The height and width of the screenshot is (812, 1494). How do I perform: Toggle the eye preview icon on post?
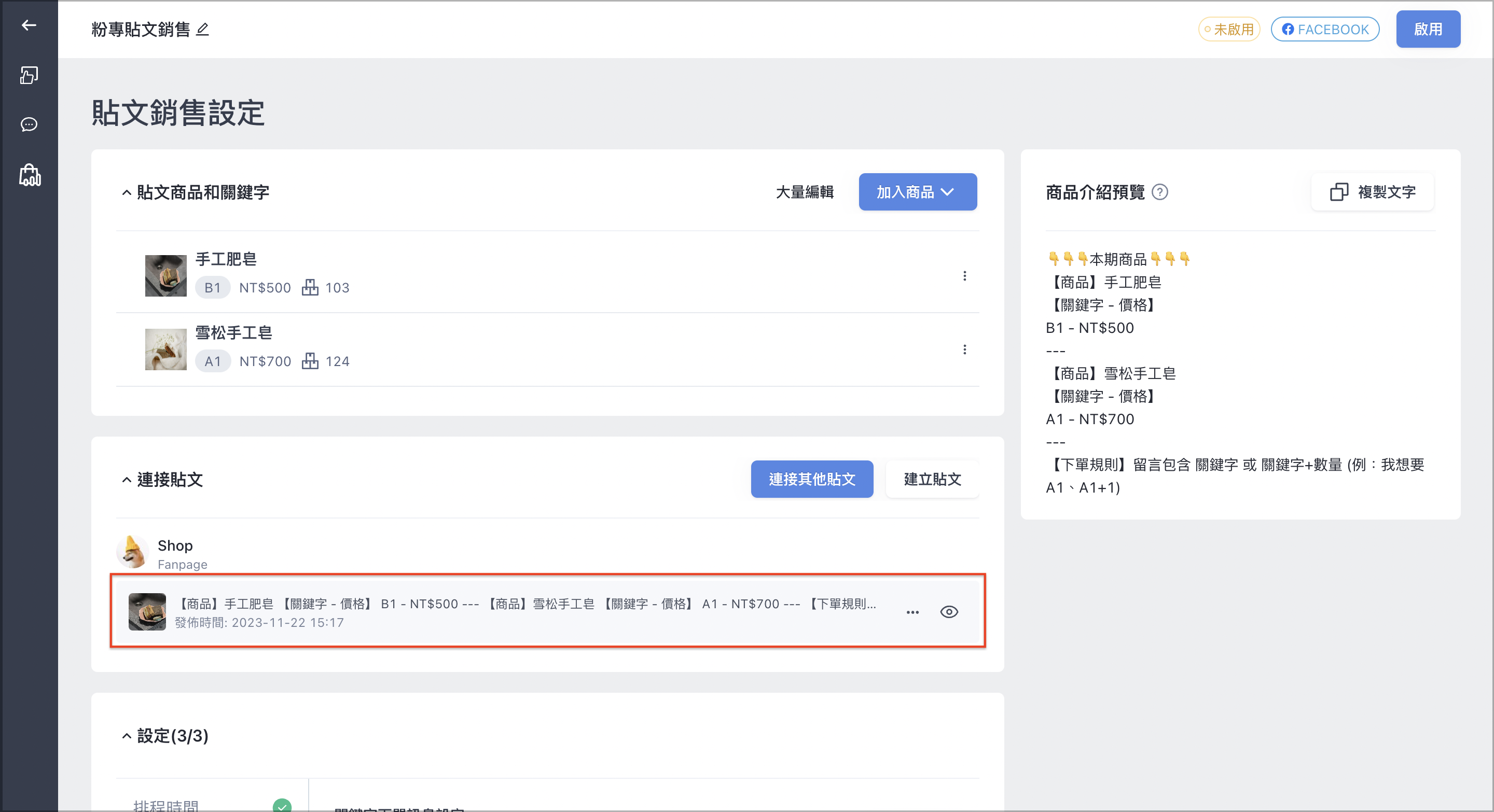click(949, 612)
